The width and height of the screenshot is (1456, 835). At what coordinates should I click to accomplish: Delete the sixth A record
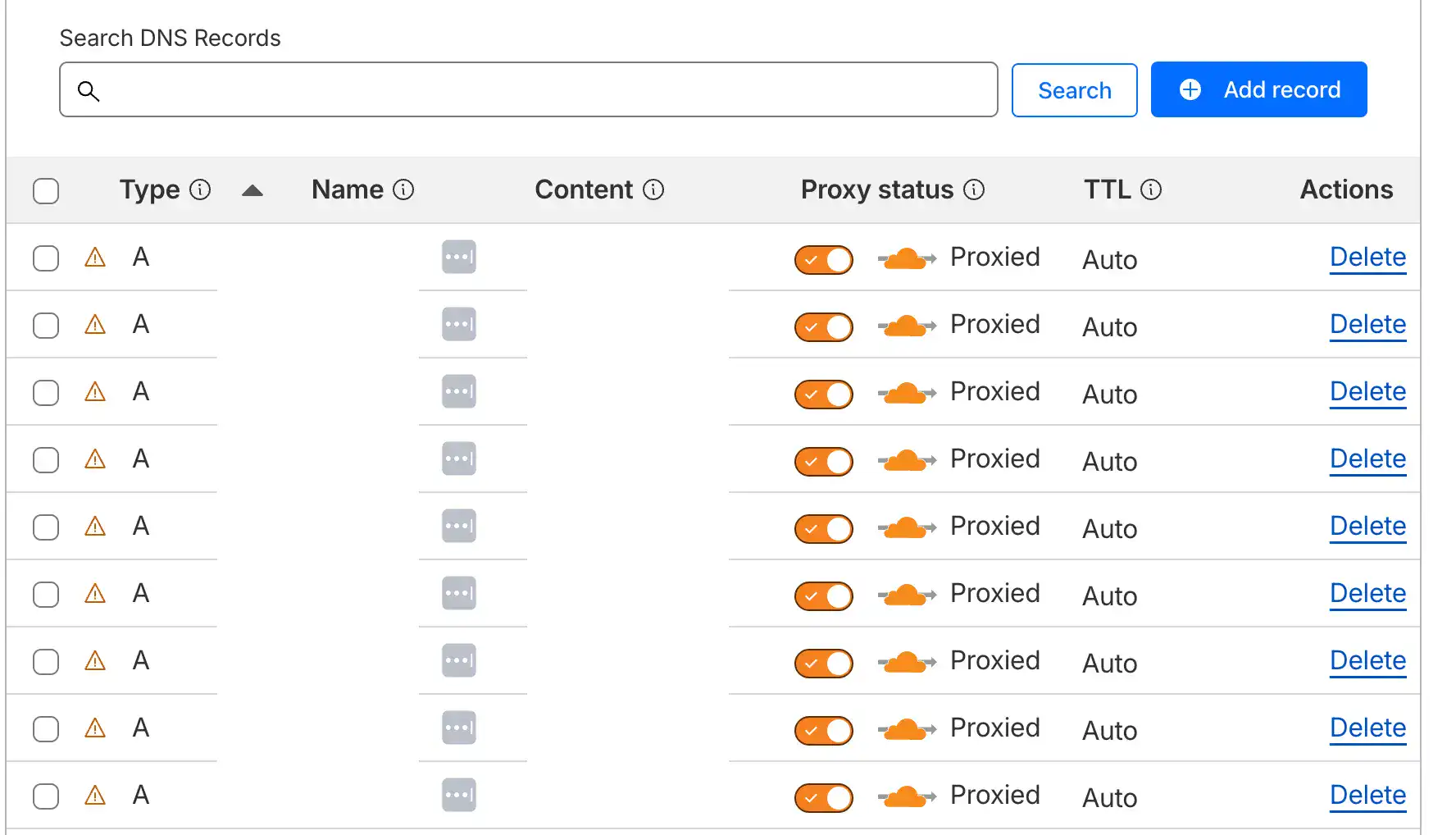1368,594
